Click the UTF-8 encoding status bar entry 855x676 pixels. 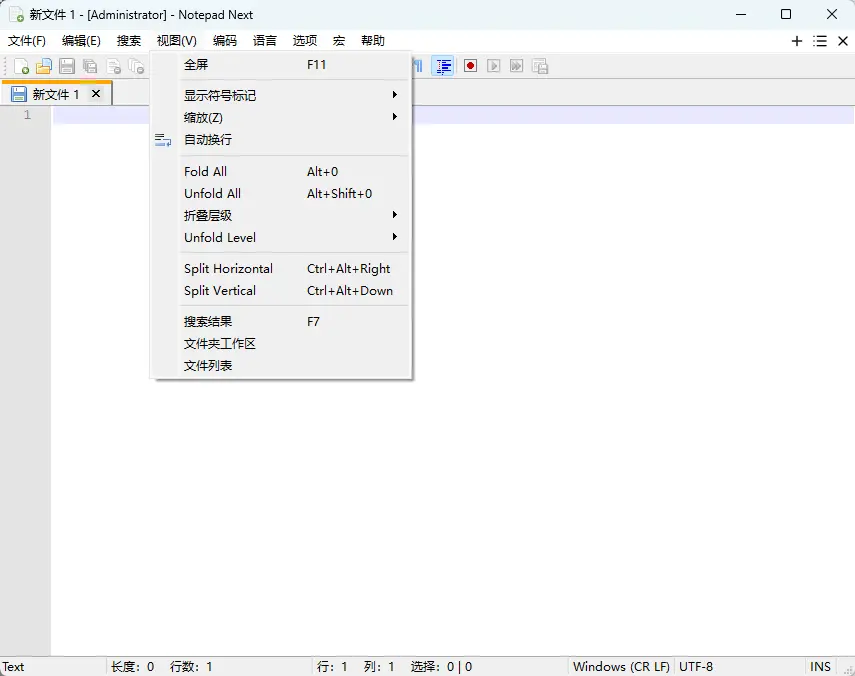(x=696, y=667)
